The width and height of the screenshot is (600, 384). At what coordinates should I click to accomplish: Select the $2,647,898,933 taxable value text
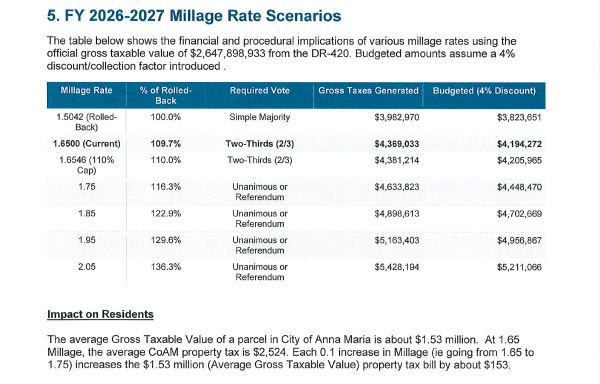point(227,54)
